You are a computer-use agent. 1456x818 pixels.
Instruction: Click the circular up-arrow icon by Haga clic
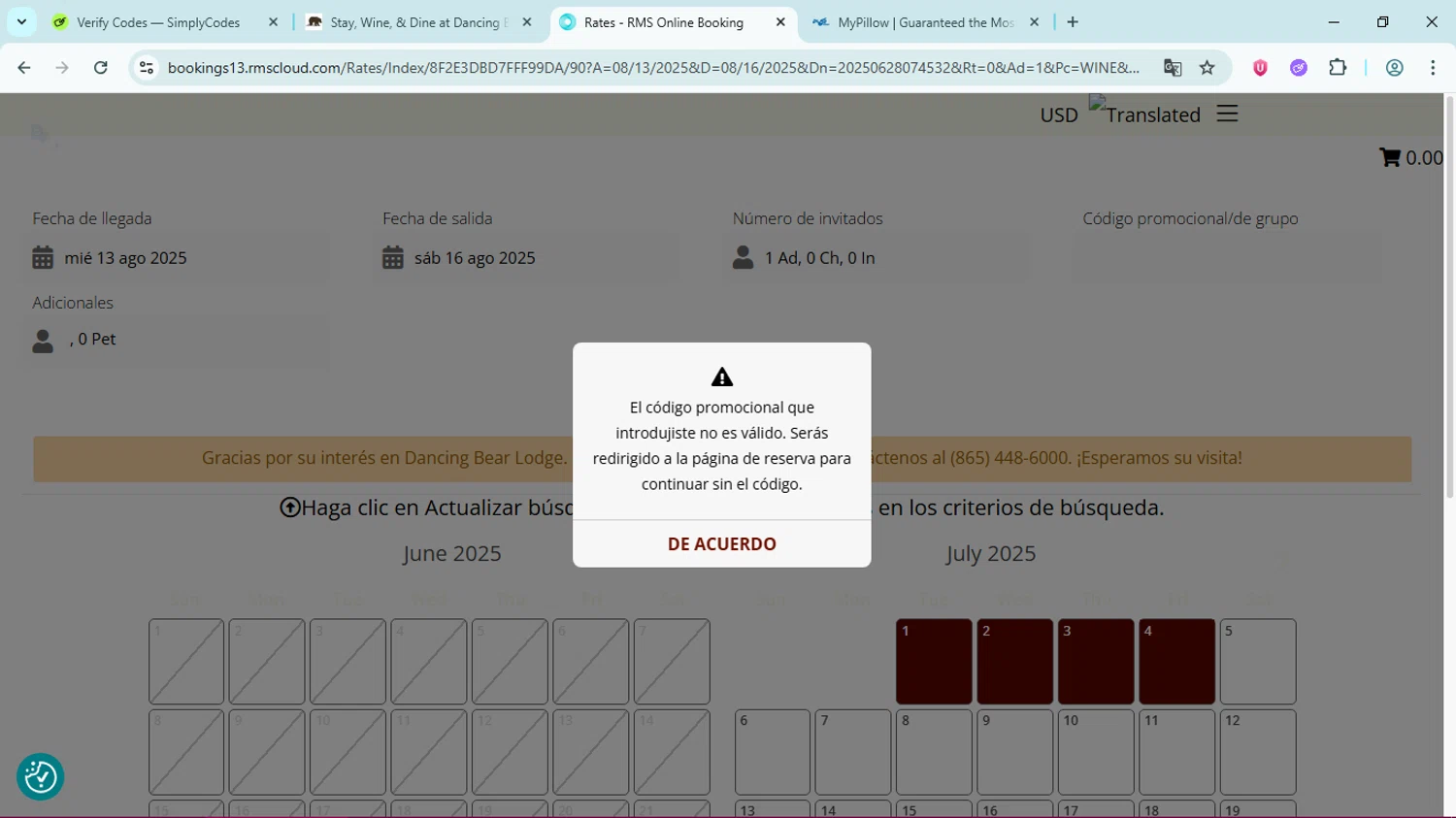point(290,507)
